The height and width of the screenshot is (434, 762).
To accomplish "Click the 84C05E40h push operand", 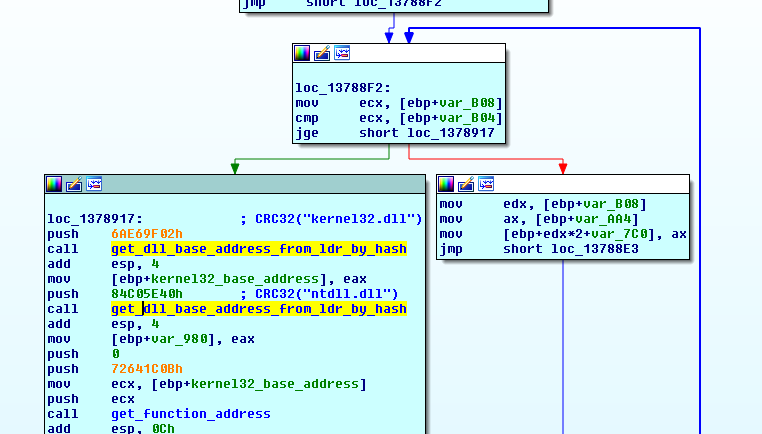I will click(146, 294).
